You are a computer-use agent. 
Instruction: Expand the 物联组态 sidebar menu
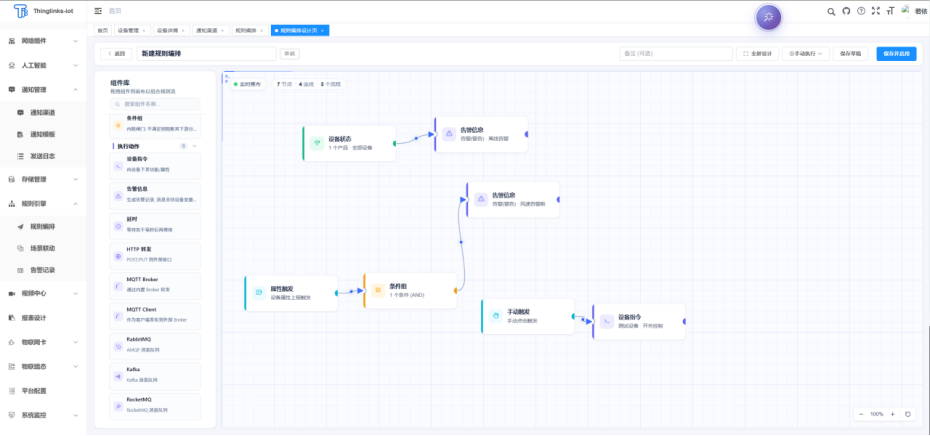[x=43, y=367]
